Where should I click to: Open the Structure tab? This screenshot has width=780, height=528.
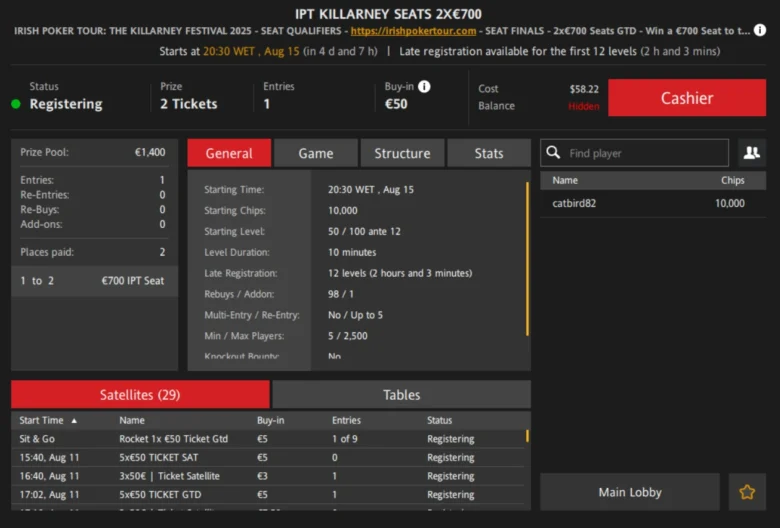point(402,153)
